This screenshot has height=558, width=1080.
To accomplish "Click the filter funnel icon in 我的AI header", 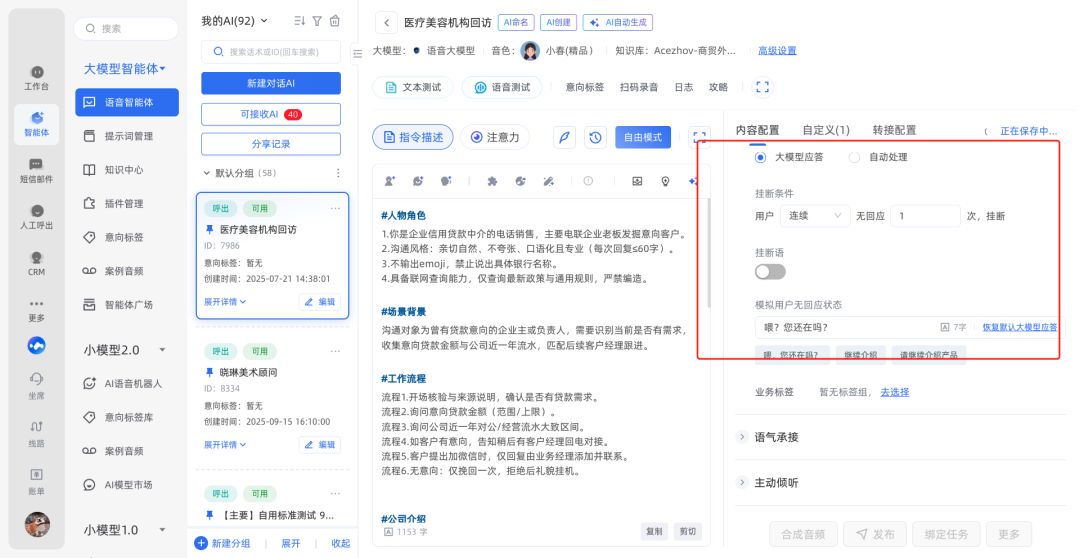I will [x=317, y=21].
